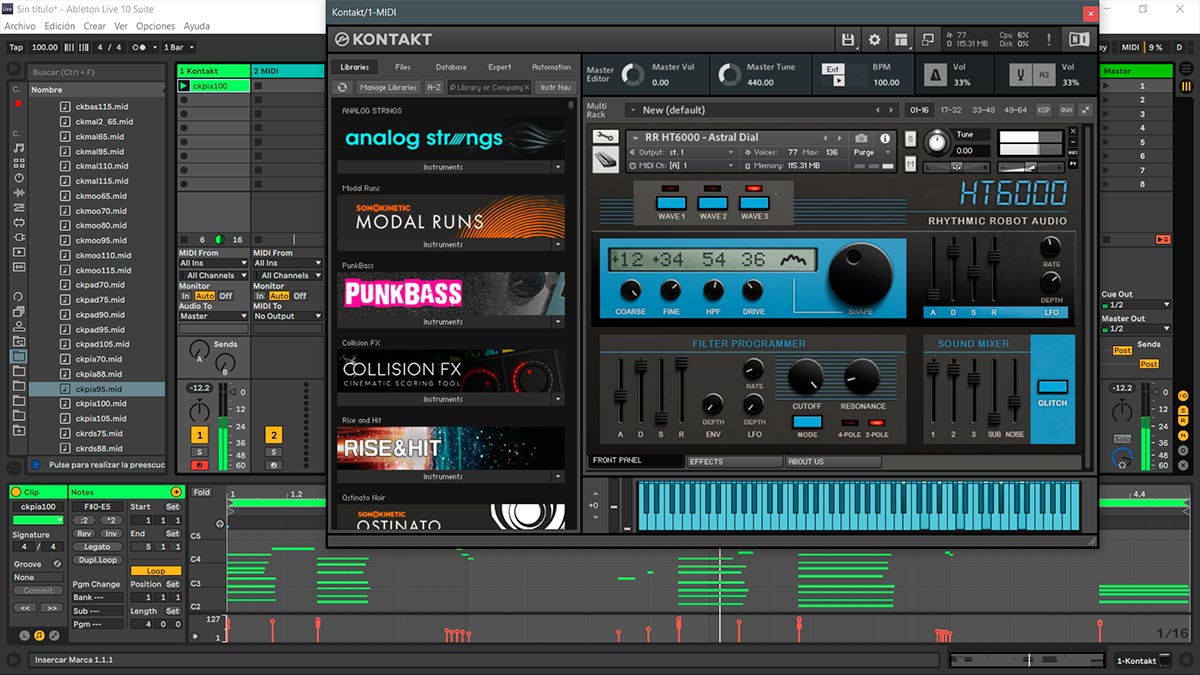Click the Rev notes button

[x=84, y=534]
